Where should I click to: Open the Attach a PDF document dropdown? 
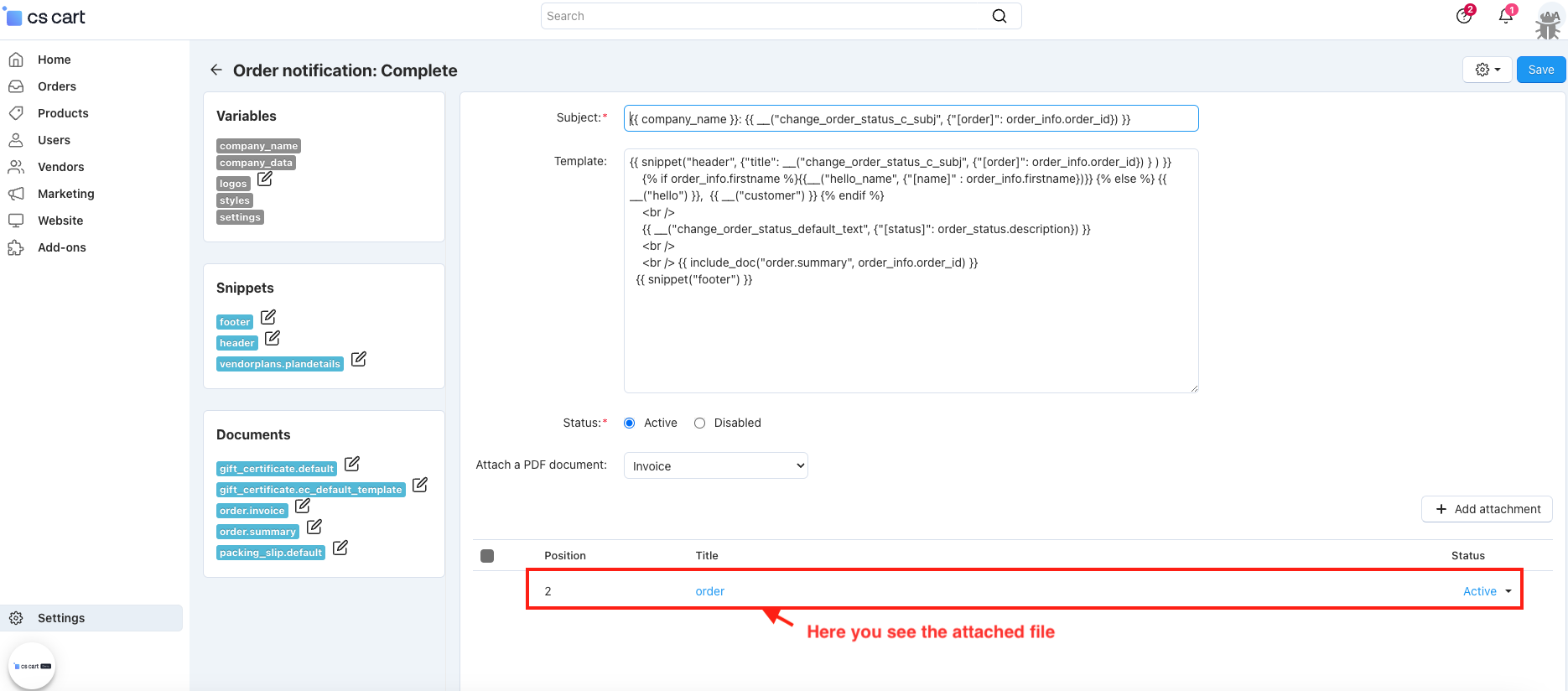coord(716,465)
